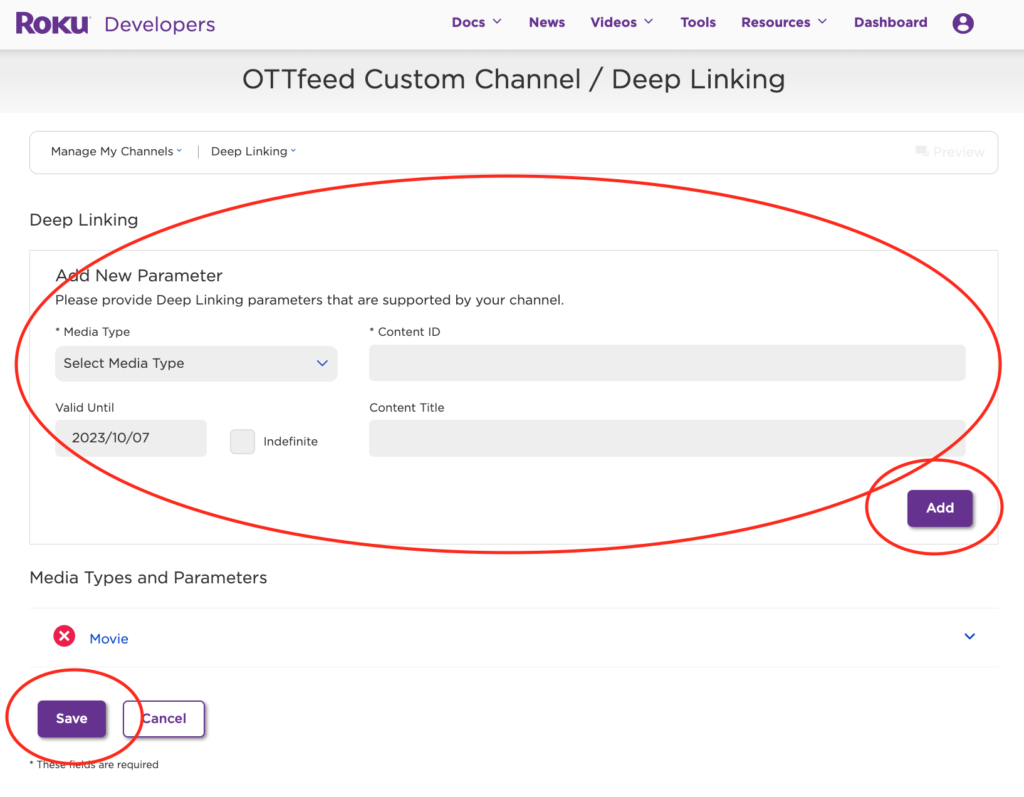Viewport: 1024px width, 797px height.
Task: Open the Movie media type link
Action: 108,639
